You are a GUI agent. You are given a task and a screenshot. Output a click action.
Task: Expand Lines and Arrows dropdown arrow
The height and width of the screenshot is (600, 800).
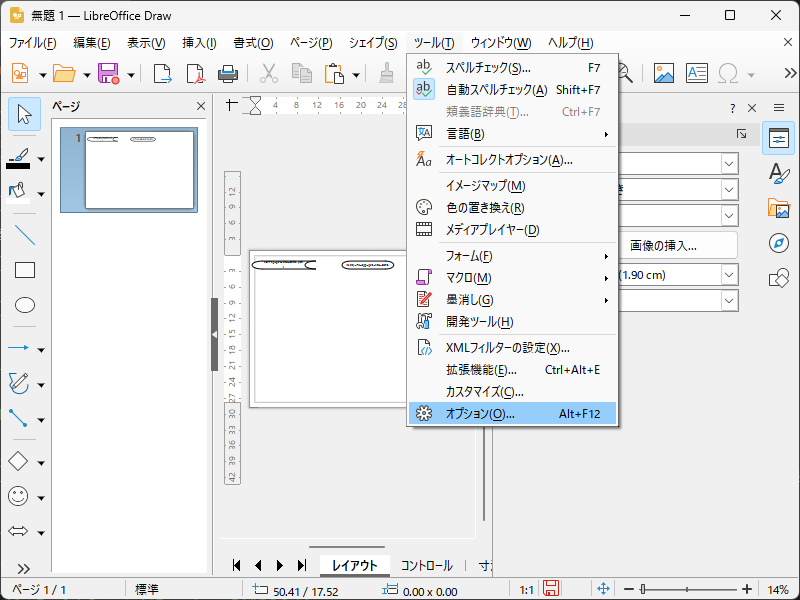(x=41, y=350)
